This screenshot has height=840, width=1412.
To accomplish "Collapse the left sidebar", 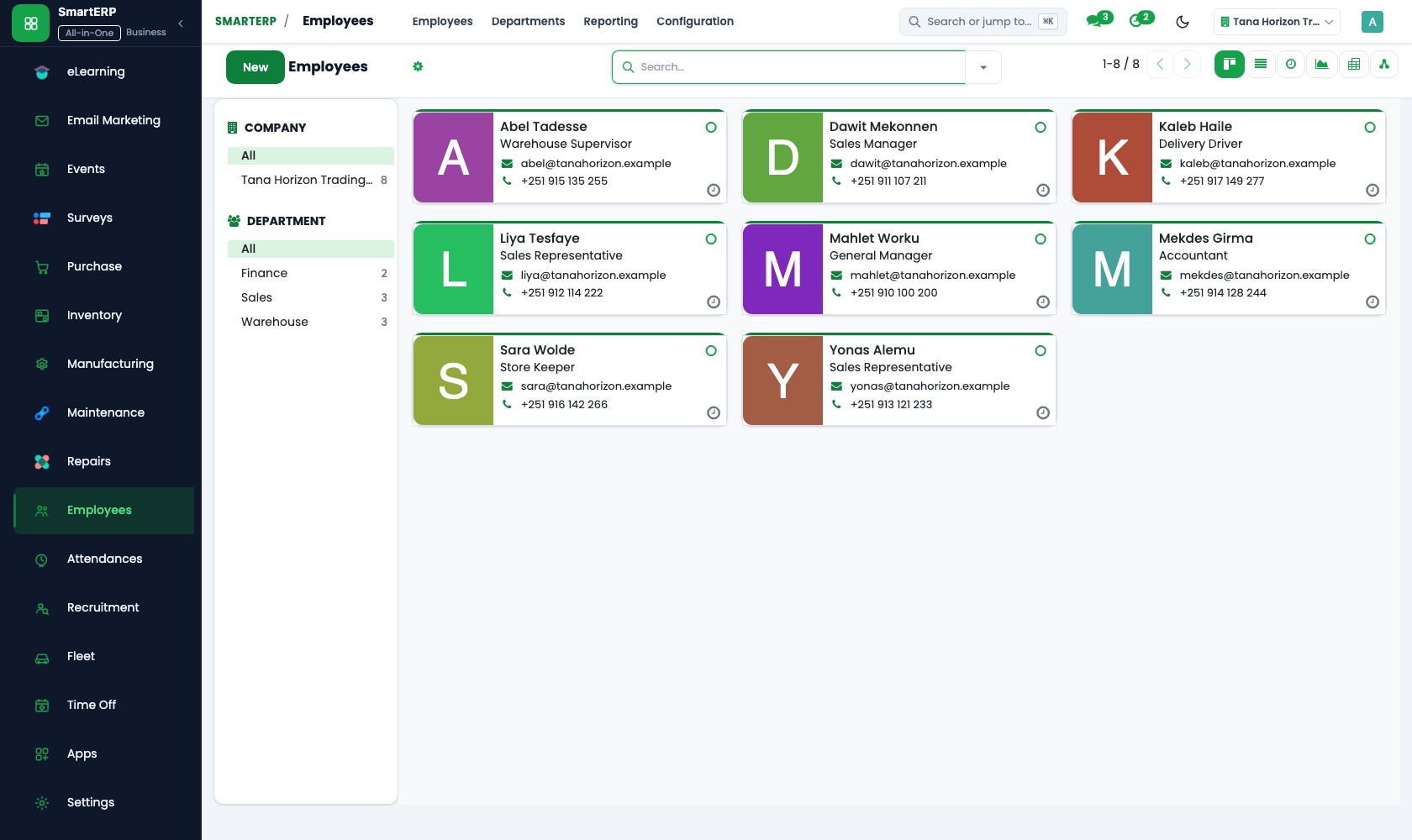I will pos(181,24).
